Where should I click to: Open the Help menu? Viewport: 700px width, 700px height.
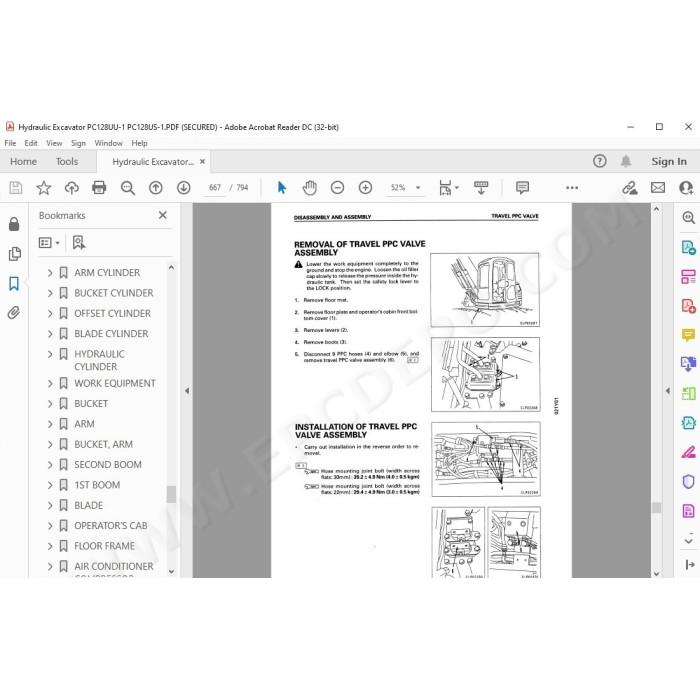tap(139, 143)
